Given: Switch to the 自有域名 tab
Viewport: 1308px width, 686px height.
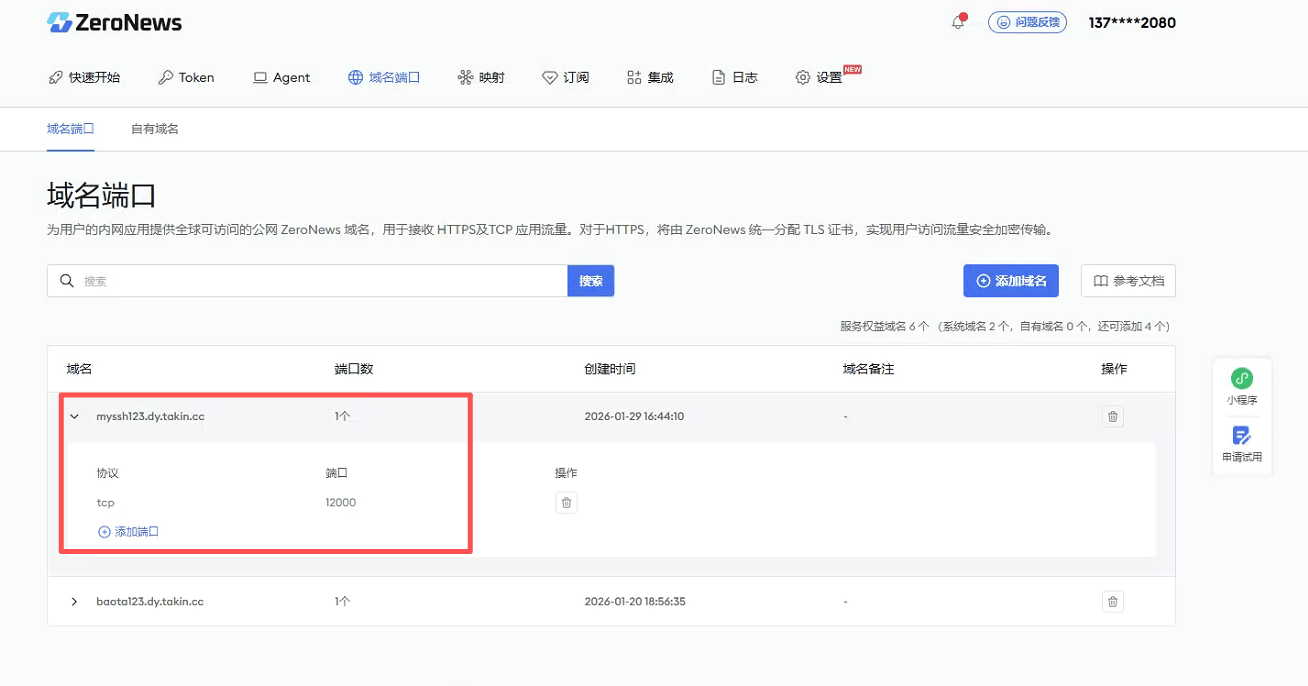Looking at the screenshot, I should 155,129.
